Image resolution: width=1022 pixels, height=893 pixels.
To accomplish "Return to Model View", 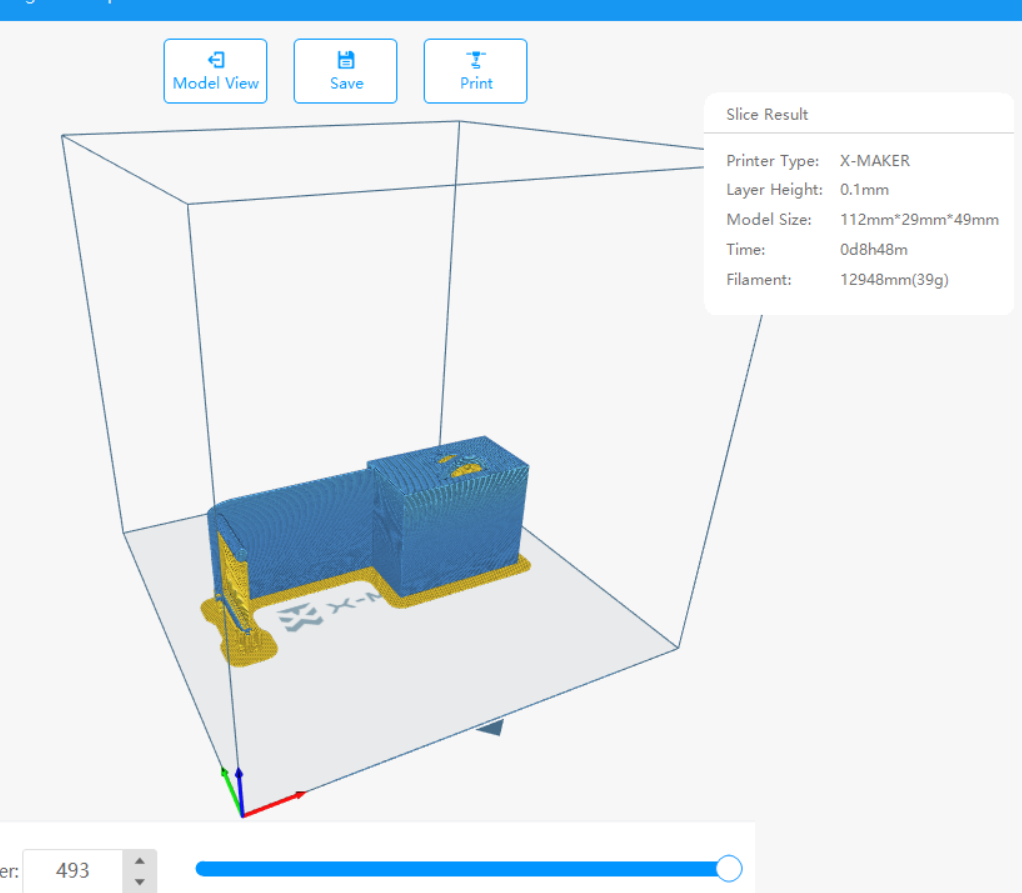I will pos(215,71).
